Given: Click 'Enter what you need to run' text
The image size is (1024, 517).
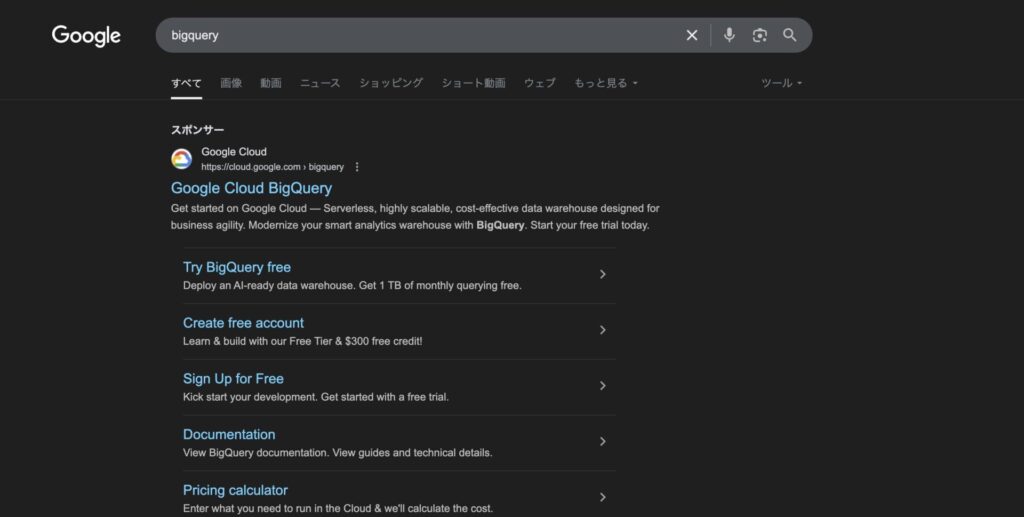Looking at the screenshot, I should click(x=338, y=509).
